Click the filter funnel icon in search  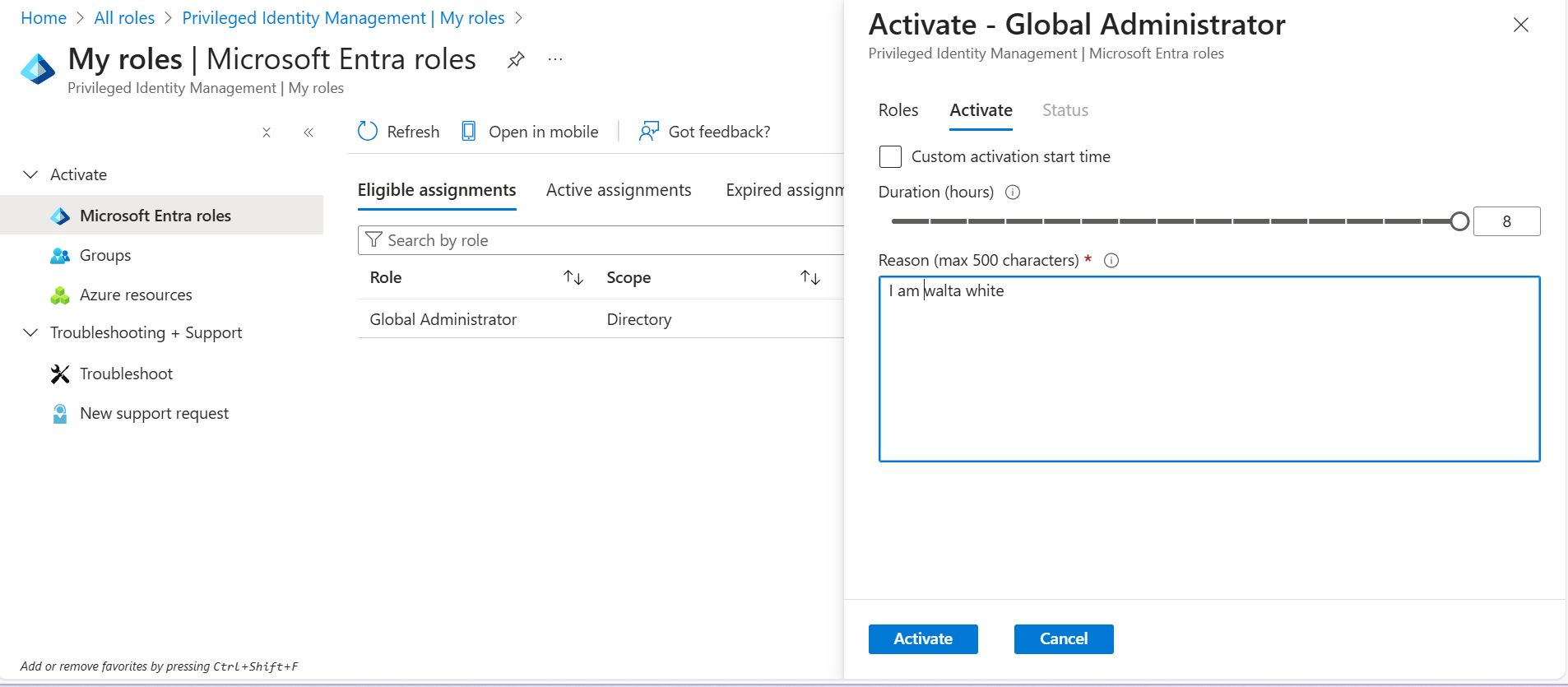(x=373, y=239)
